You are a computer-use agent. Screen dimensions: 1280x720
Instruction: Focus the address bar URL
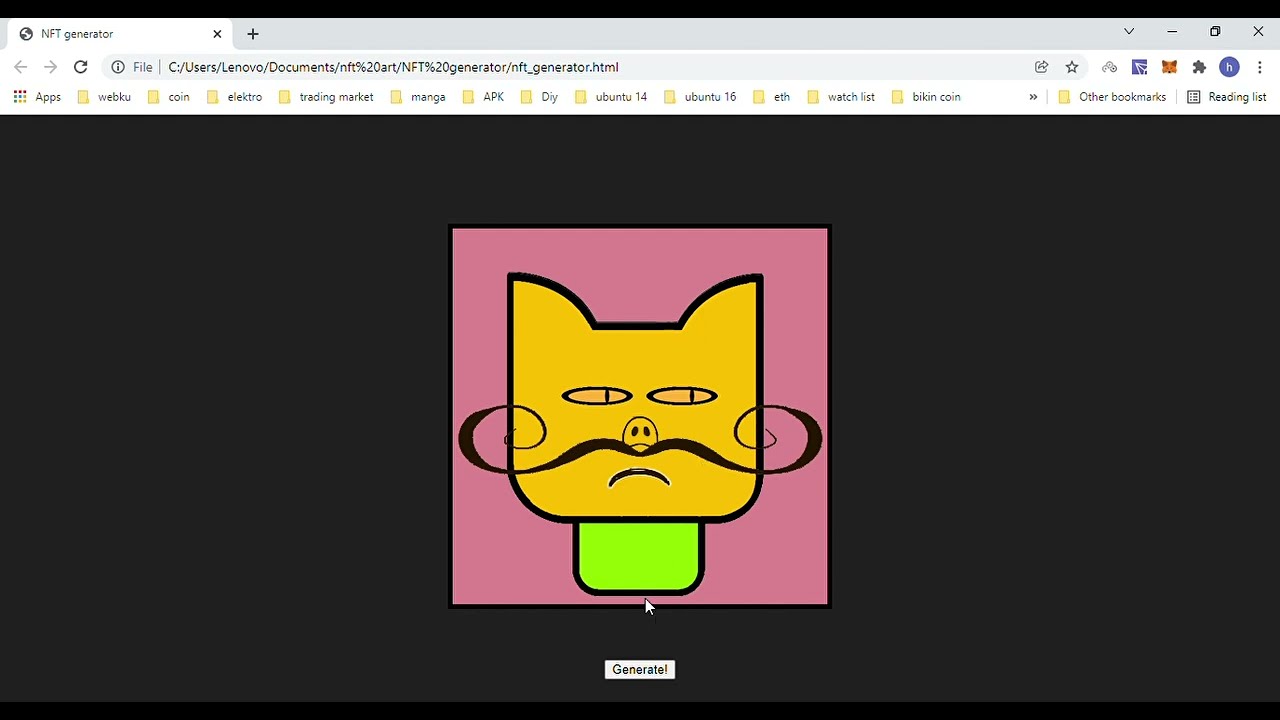click(x=394, y=67)
